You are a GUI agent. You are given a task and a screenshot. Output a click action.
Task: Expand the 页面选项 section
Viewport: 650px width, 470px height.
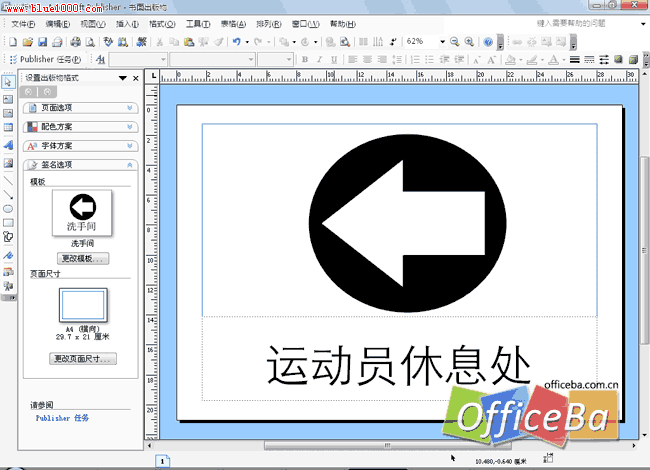tap(80, 108)
